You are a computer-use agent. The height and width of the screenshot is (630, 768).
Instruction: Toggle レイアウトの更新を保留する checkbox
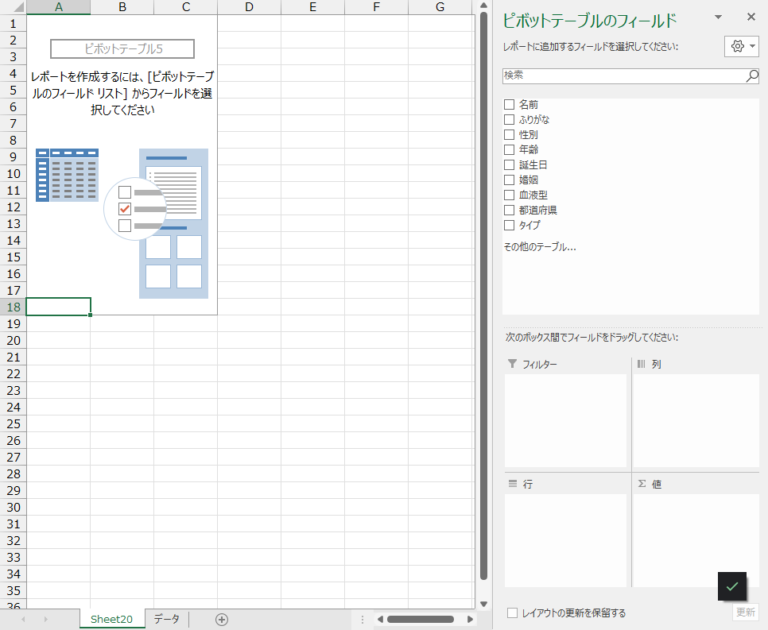[513, 613]
